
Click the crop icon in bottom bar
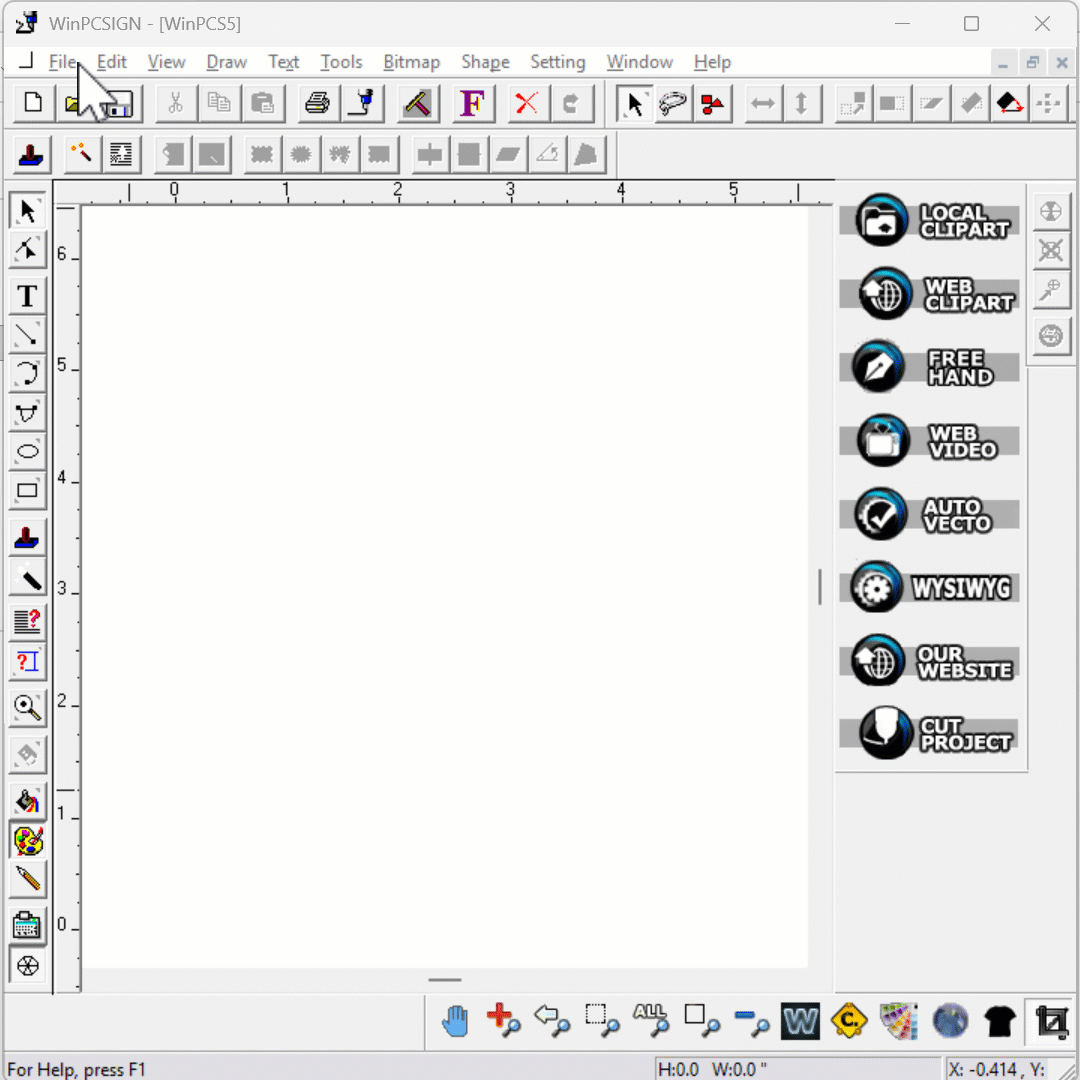(1051, 1021)
